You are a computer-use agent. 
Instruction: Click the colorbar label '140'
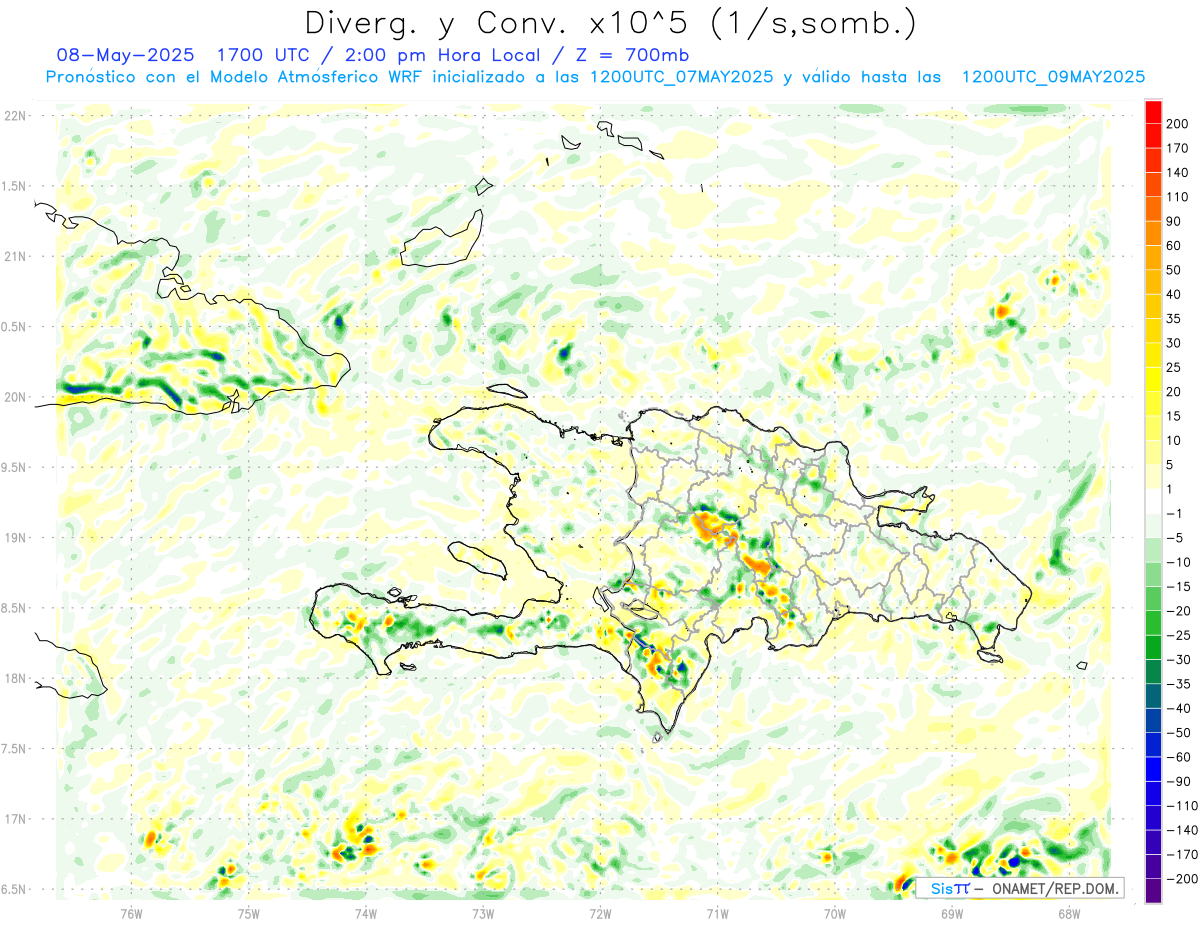pos(1177,172)
